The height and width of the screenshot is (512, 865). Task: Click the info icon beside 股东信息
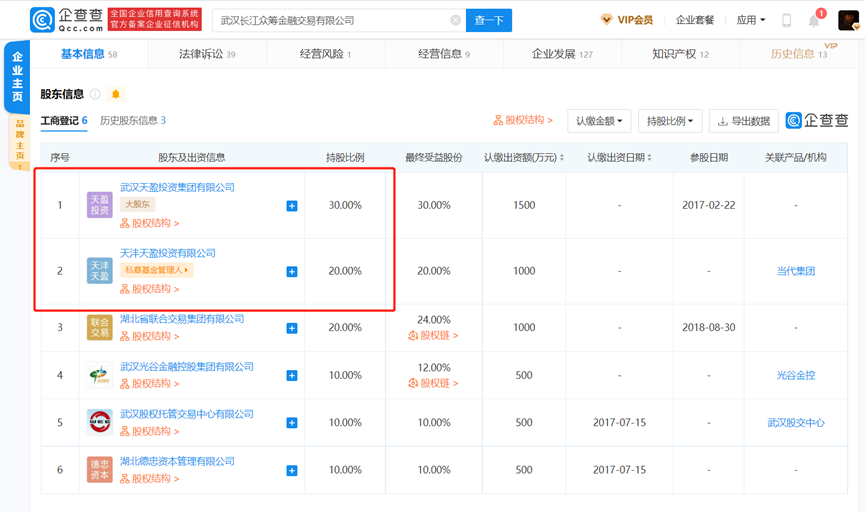pyautogui.click(x=96, y=94)
